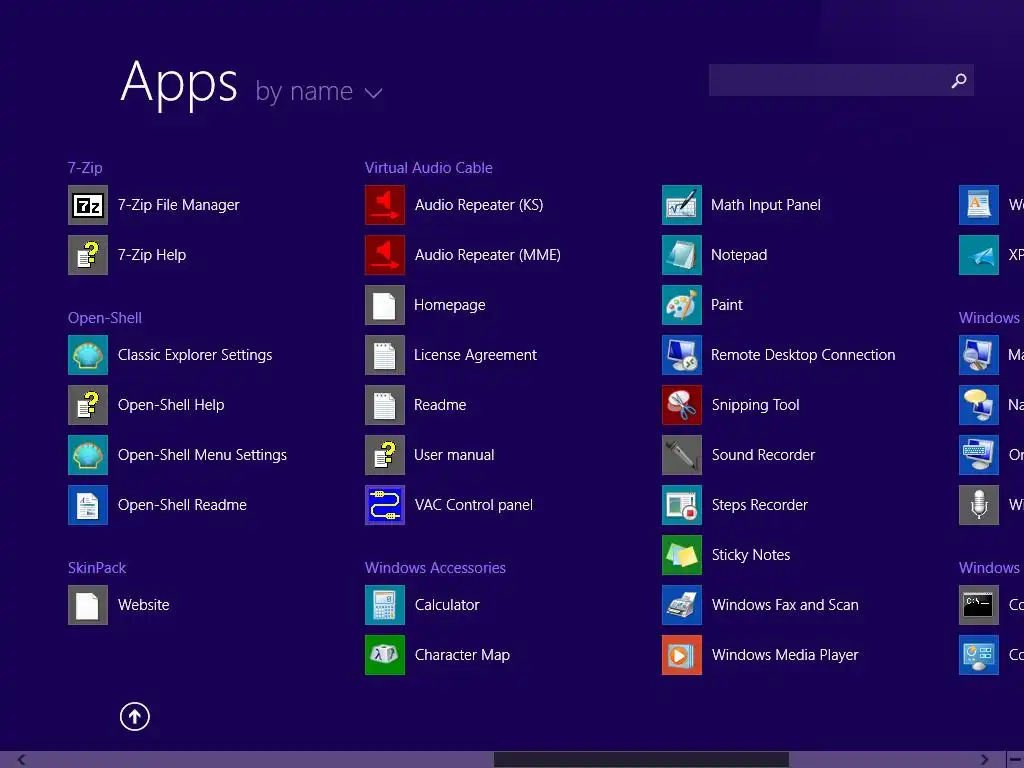Open the Sticky Notes icon
Viewport: 1024px width, 768px height.
pyautogui.click(x=682, y=555)
